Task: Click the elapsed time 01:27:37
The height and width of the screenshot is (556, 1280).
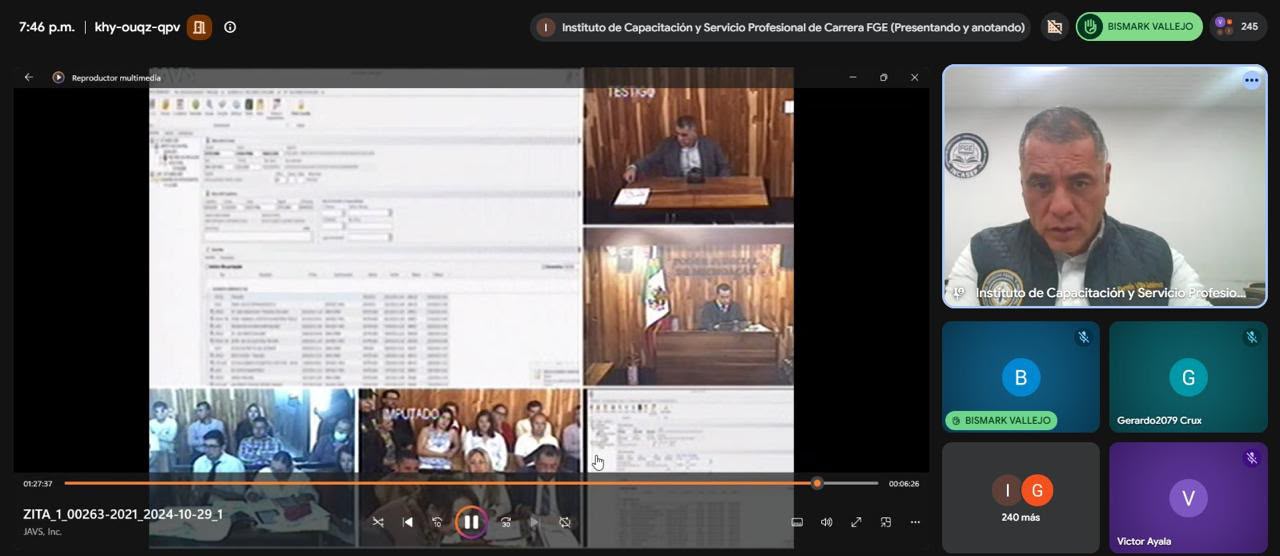Action: coord(38,484)
